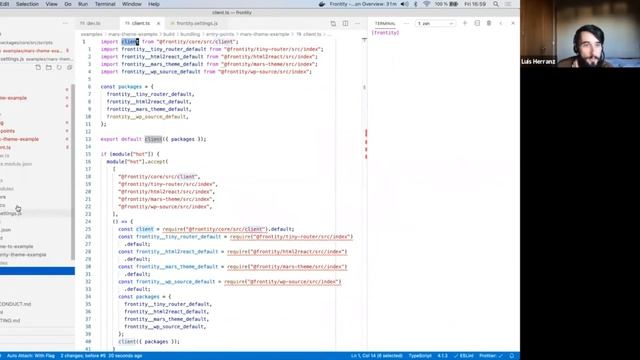Click the 'Auto Attach: With Flag' status item
This screenshot has height=360, width=640.
point(31,356)
